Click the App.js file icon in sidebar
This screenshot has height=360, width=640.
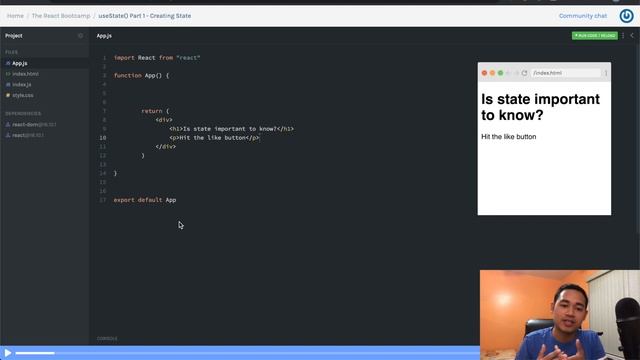pyautogui.click(x=8, y=63)
